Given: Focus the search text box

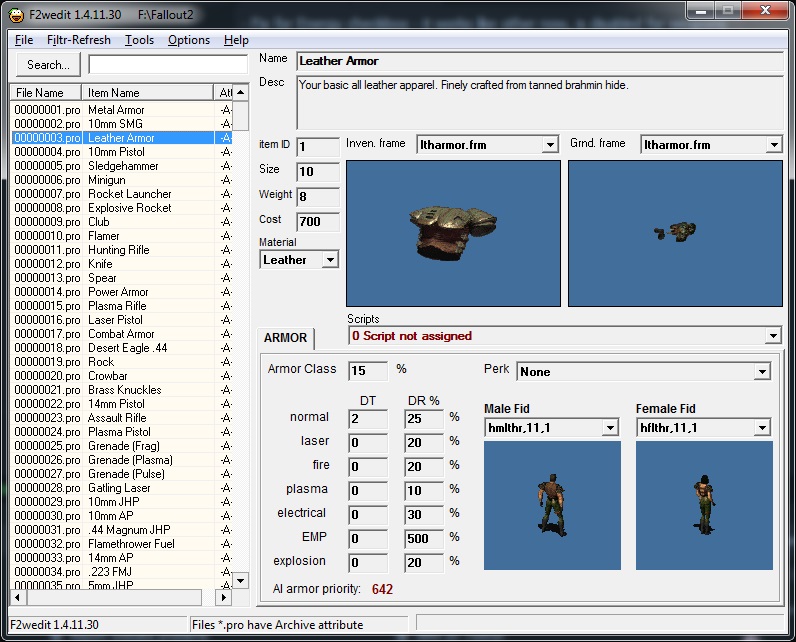Looking at the screenshot, I should point(168,64).
